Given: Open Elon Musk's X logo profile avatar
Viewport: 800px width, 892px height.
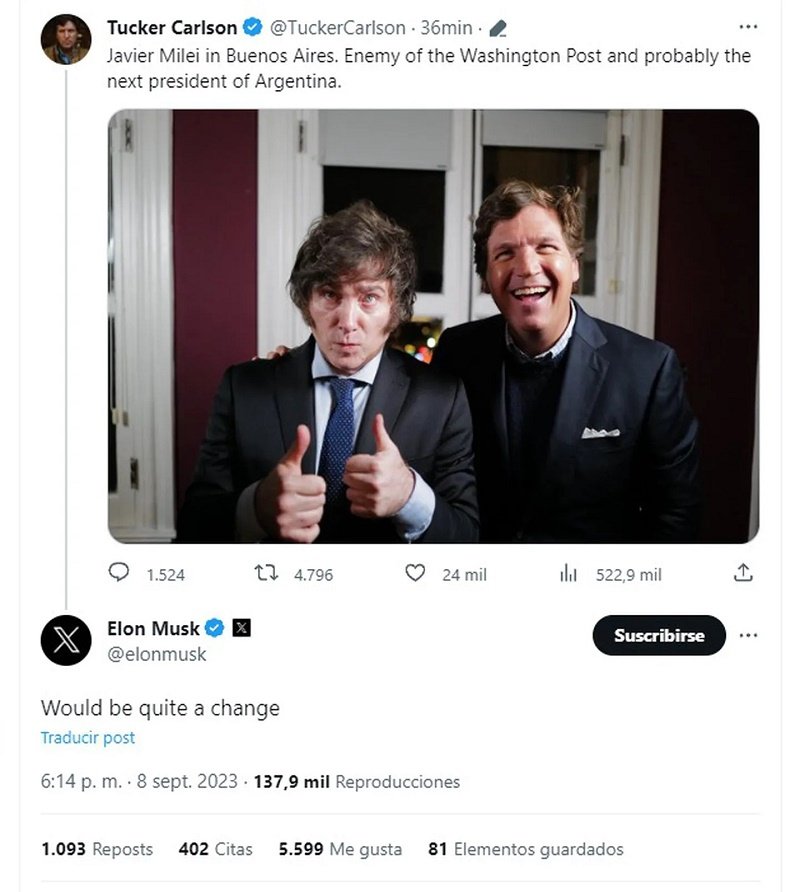Looking at the screenshot, I should click(x=66, y=640).
